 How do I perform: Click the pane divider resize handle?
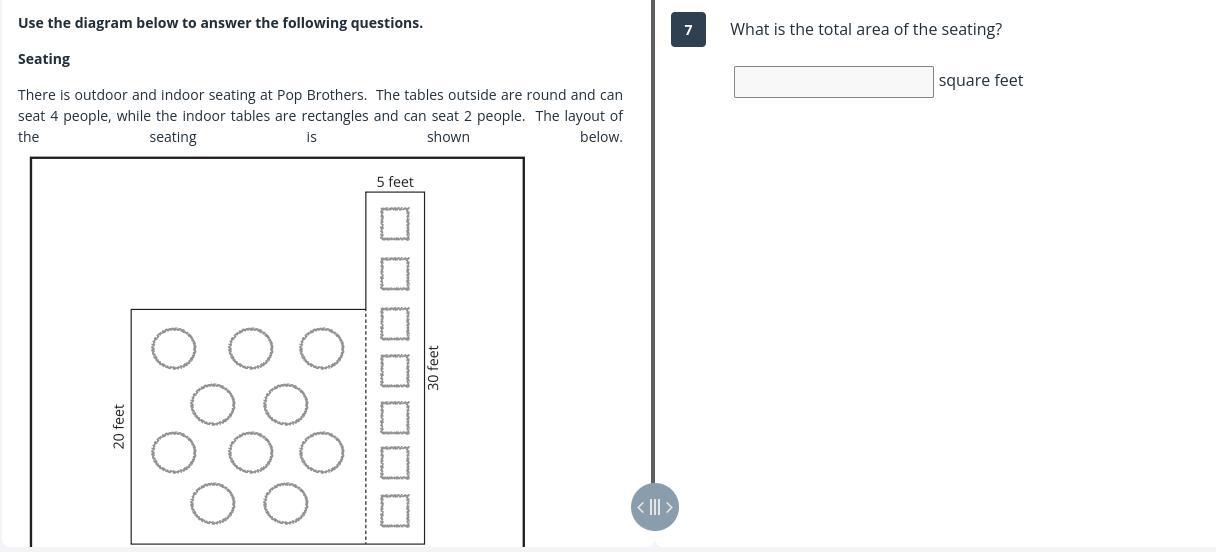pos(655,507)
